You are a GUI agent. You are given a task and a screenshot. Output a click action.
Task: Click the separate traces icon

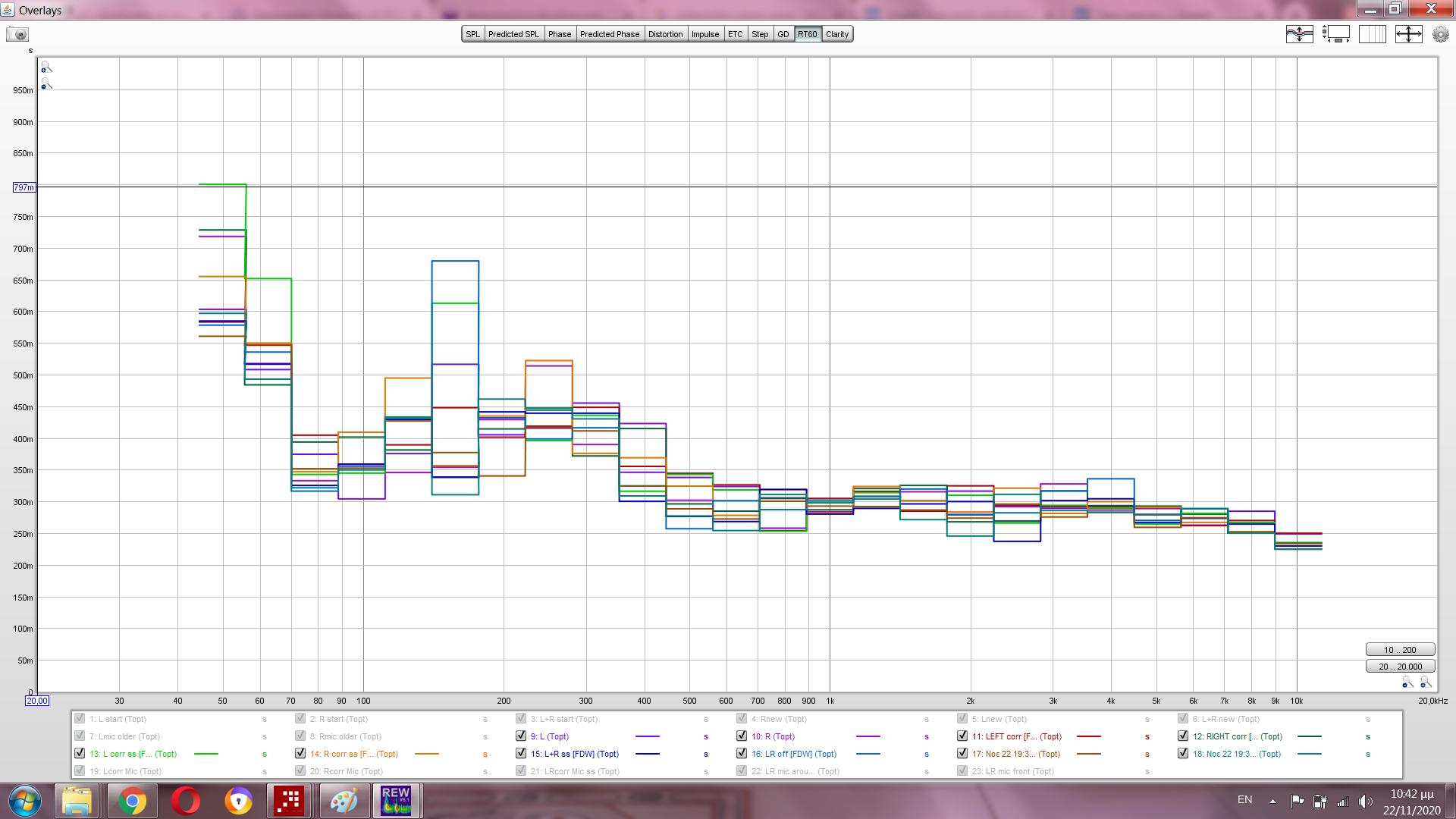(1299, 34)
